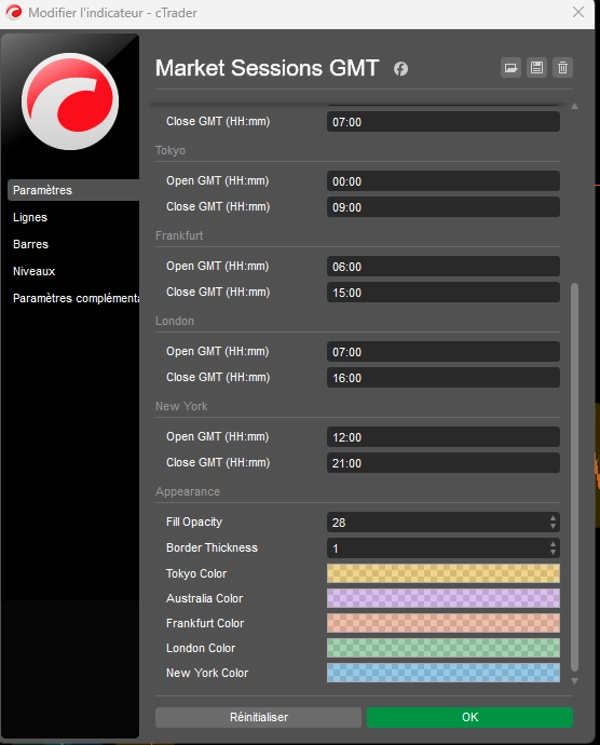Viewport: 600px width, 745px height.
Task: Click the save preset floppy icon
Action: click(x=537, y=68)
